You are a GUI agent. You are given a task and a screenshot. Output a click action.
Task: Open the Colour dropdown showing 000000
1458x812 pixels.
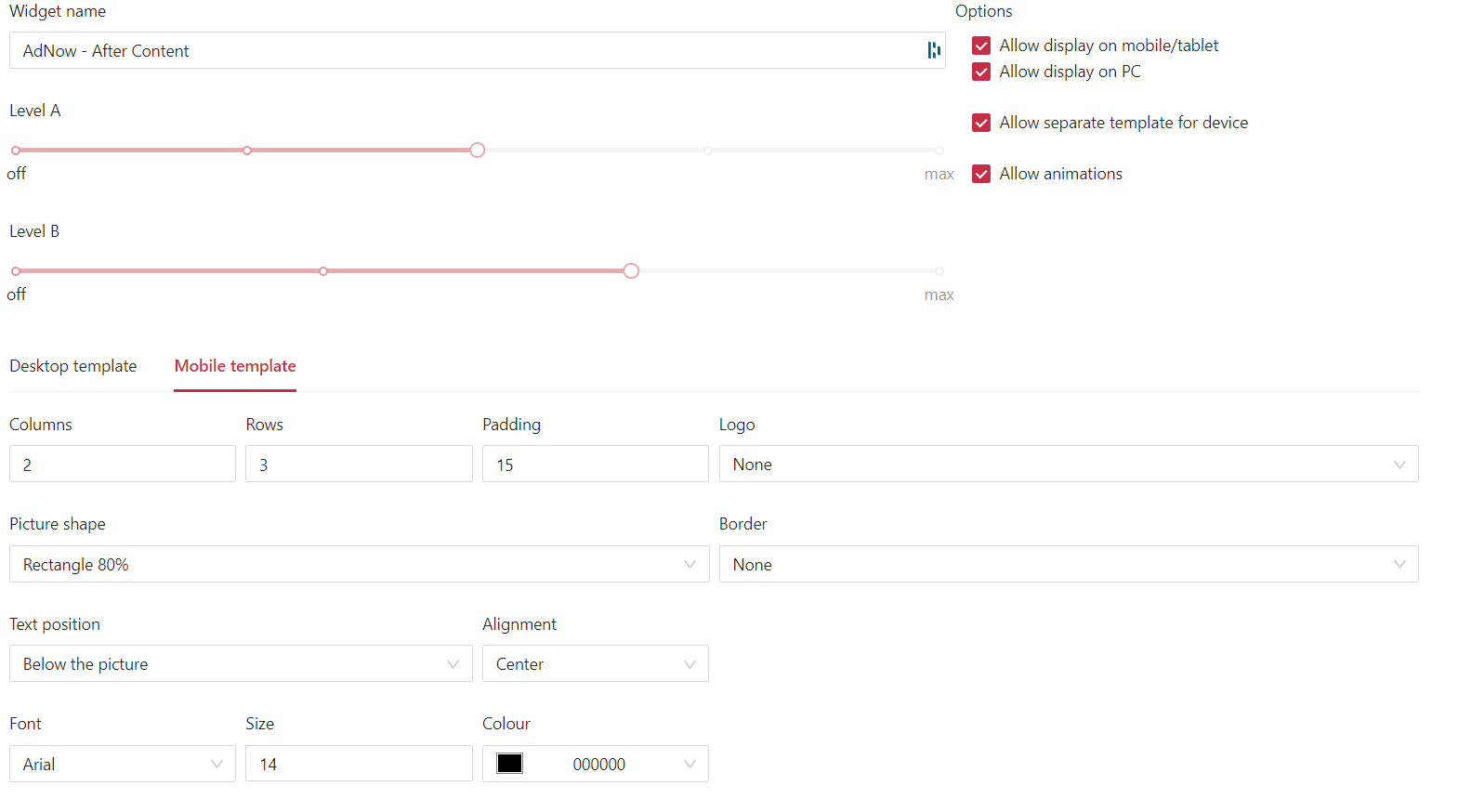point(596,764)
